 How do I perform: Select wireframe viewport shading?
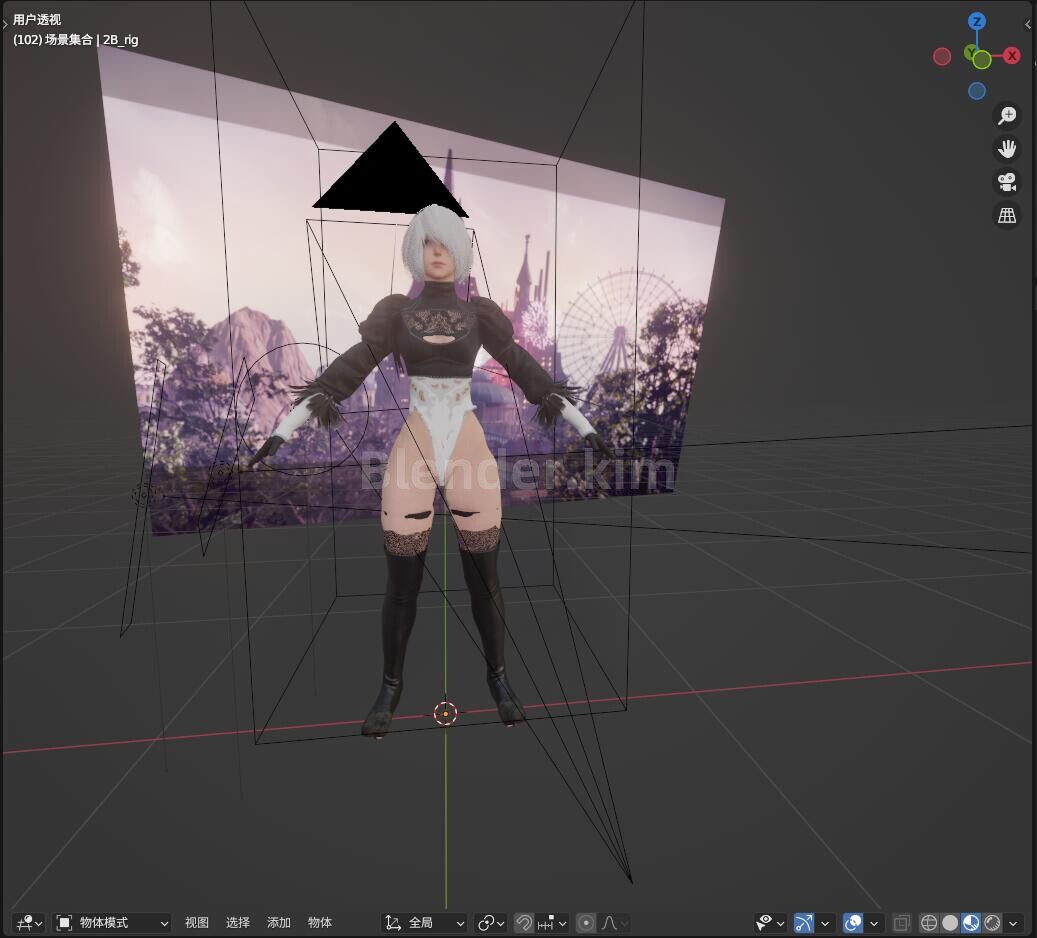[x=929, y=923]
